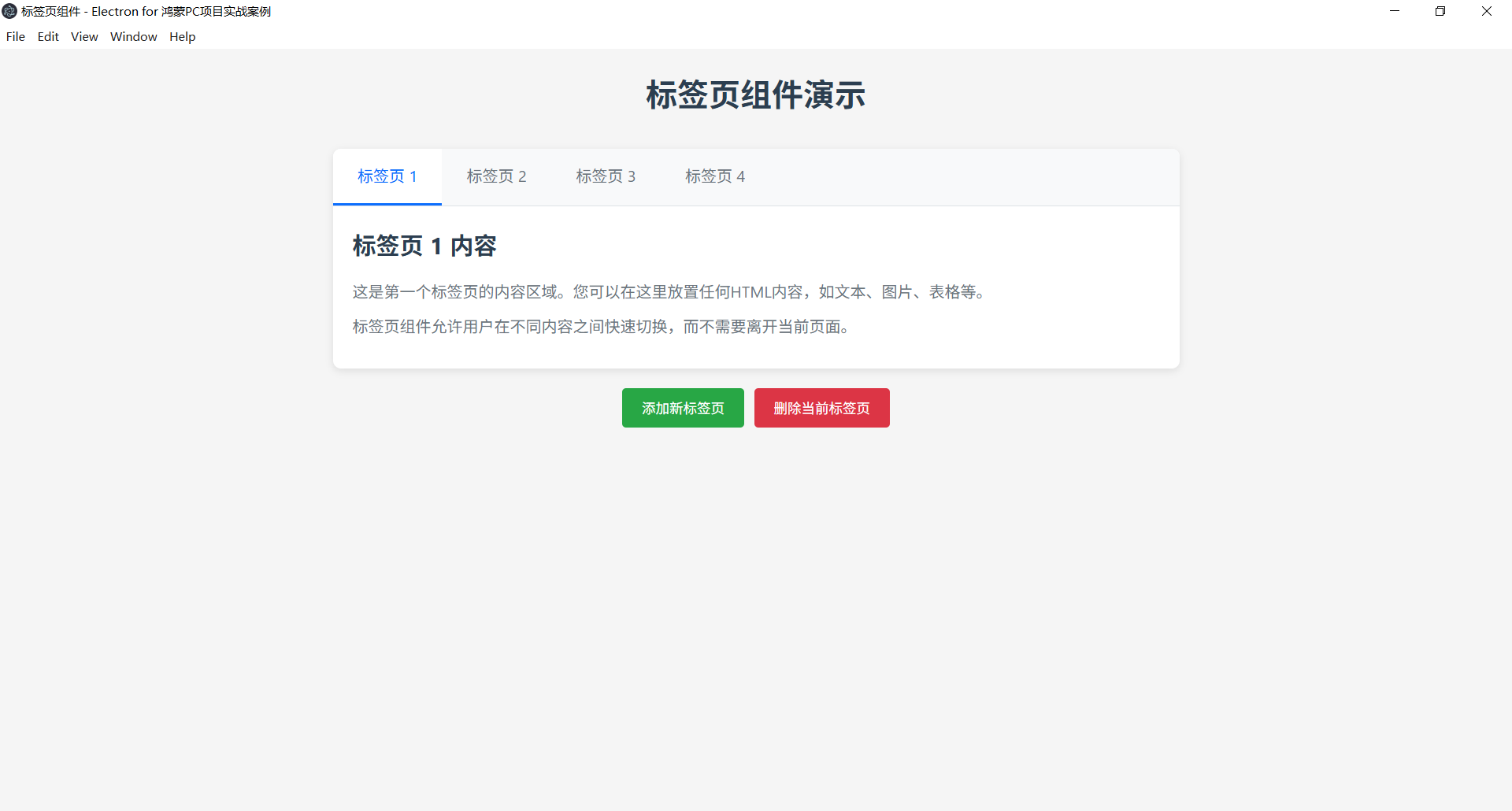Screen dimensions: 1512x811
Task: Click the Electron app icon in title bar
Action: pos(9,11)
